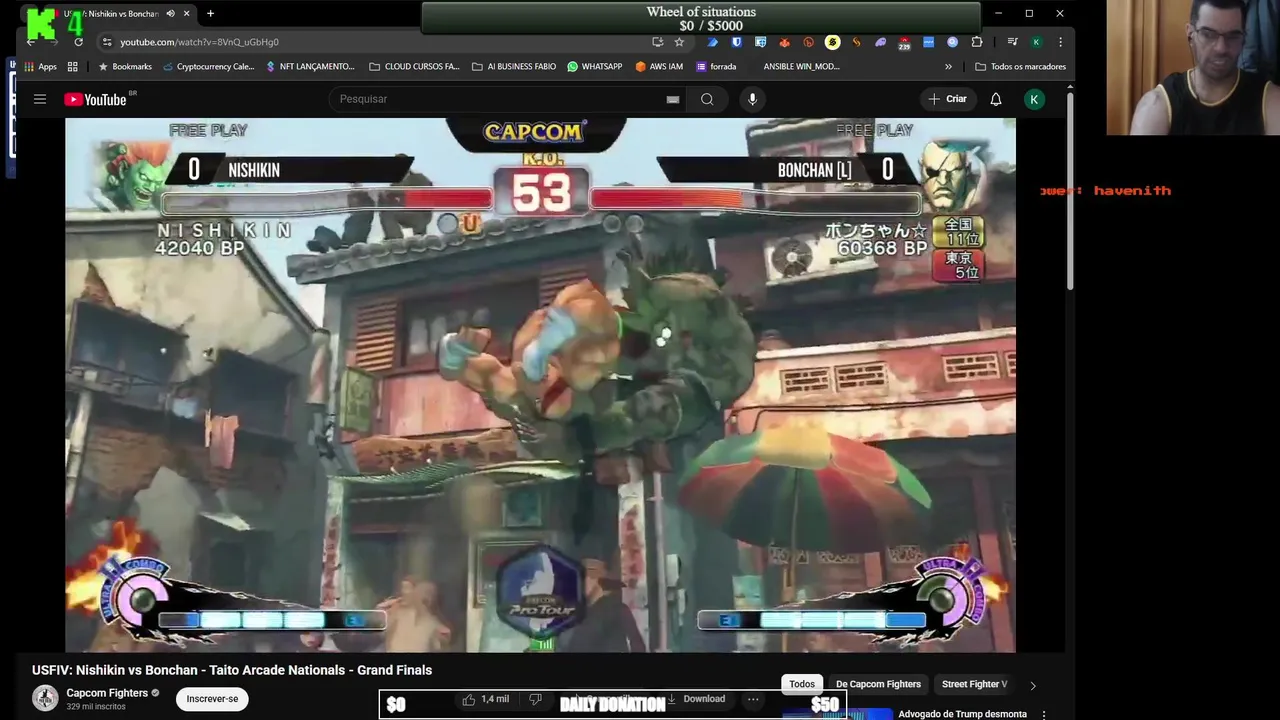This screenshot has height=720, width=1280.
Task: Open Cryptocurrency Cale... bookmark
Action: 207,67
